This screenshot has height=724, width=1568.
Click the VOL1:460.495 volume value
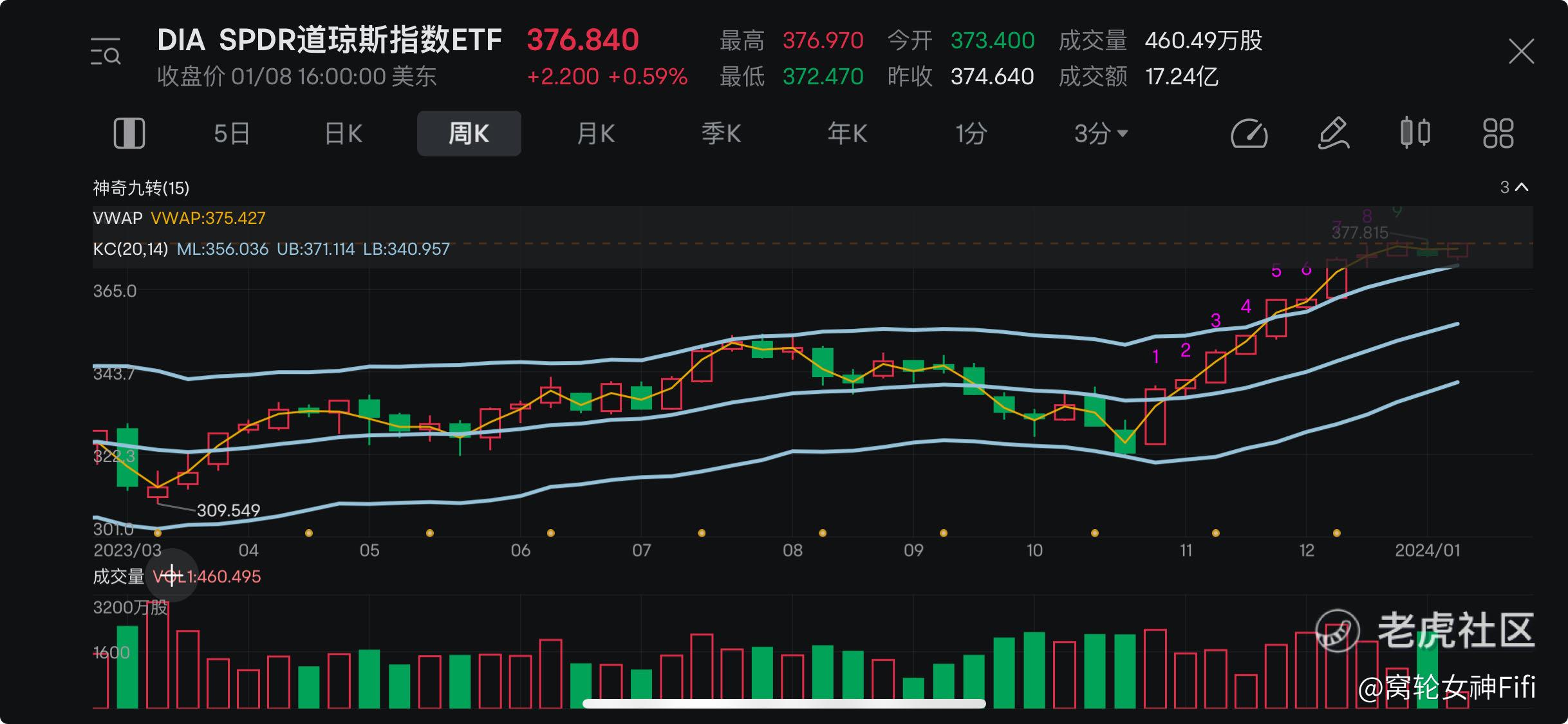207,577
